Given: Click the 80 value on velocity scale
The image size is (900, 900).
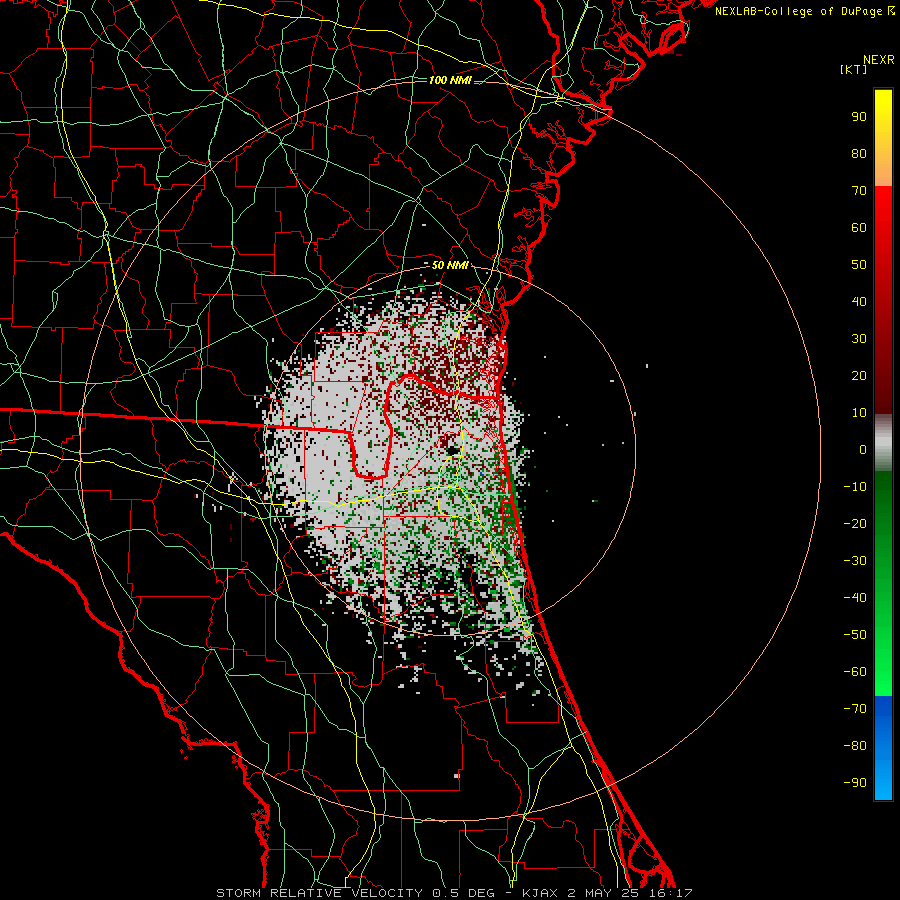Looking at the screenshot, I should coord(859,154).
